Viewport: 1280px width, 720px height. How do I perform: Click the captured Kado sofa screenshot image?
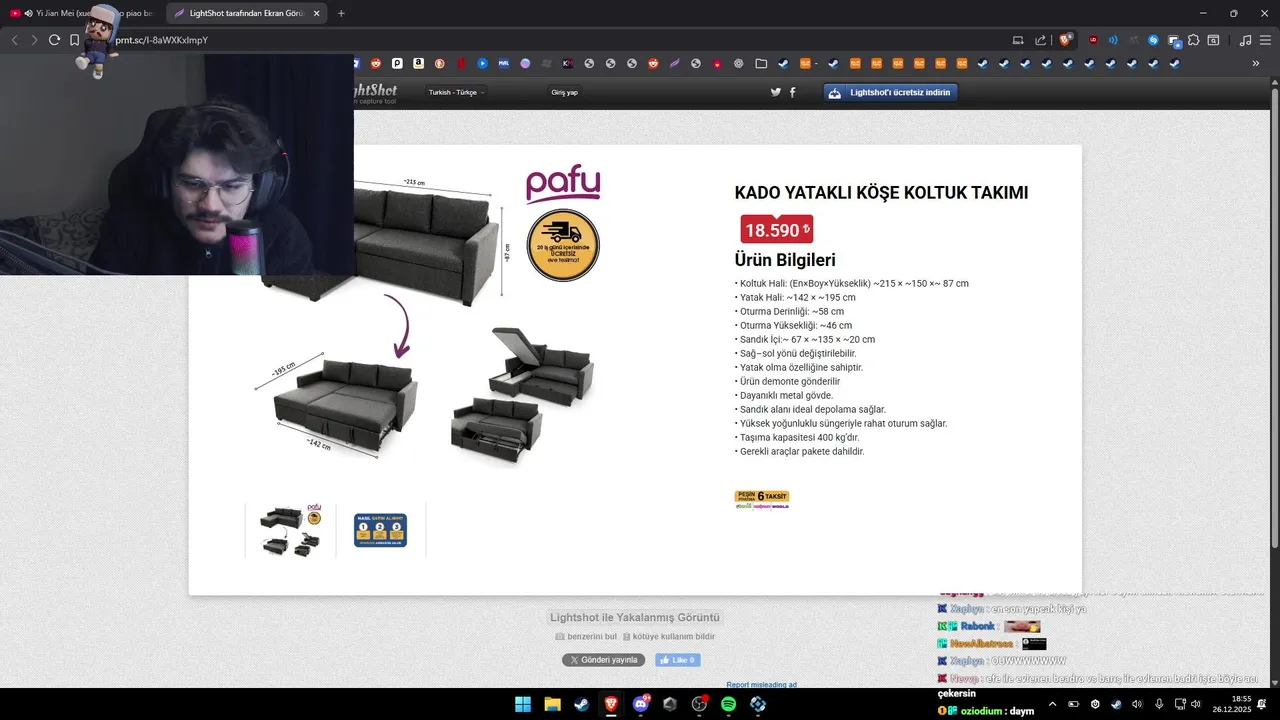tap(635, 370)
